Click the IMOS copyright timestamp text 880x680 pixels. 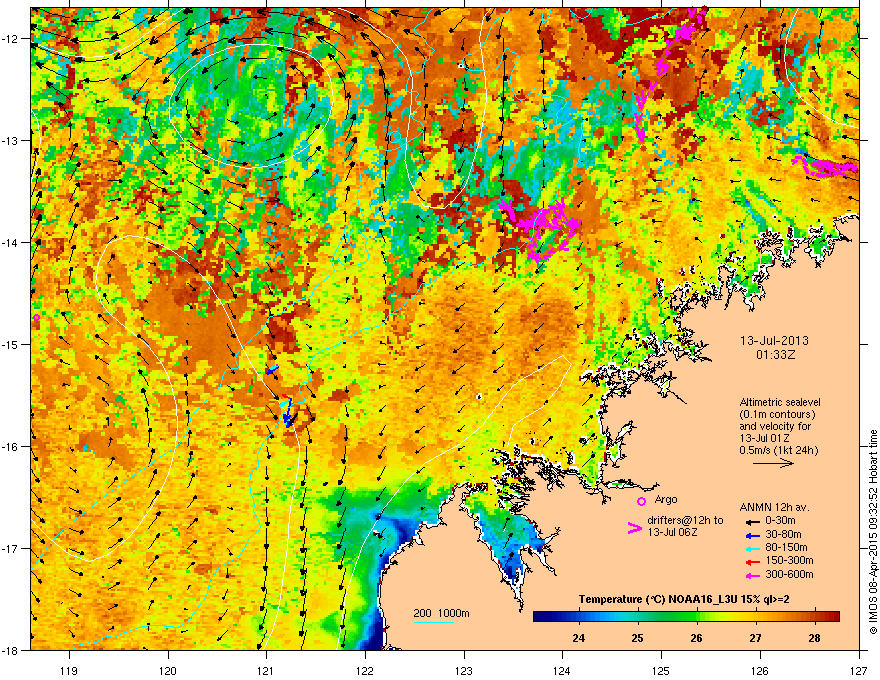873,532
